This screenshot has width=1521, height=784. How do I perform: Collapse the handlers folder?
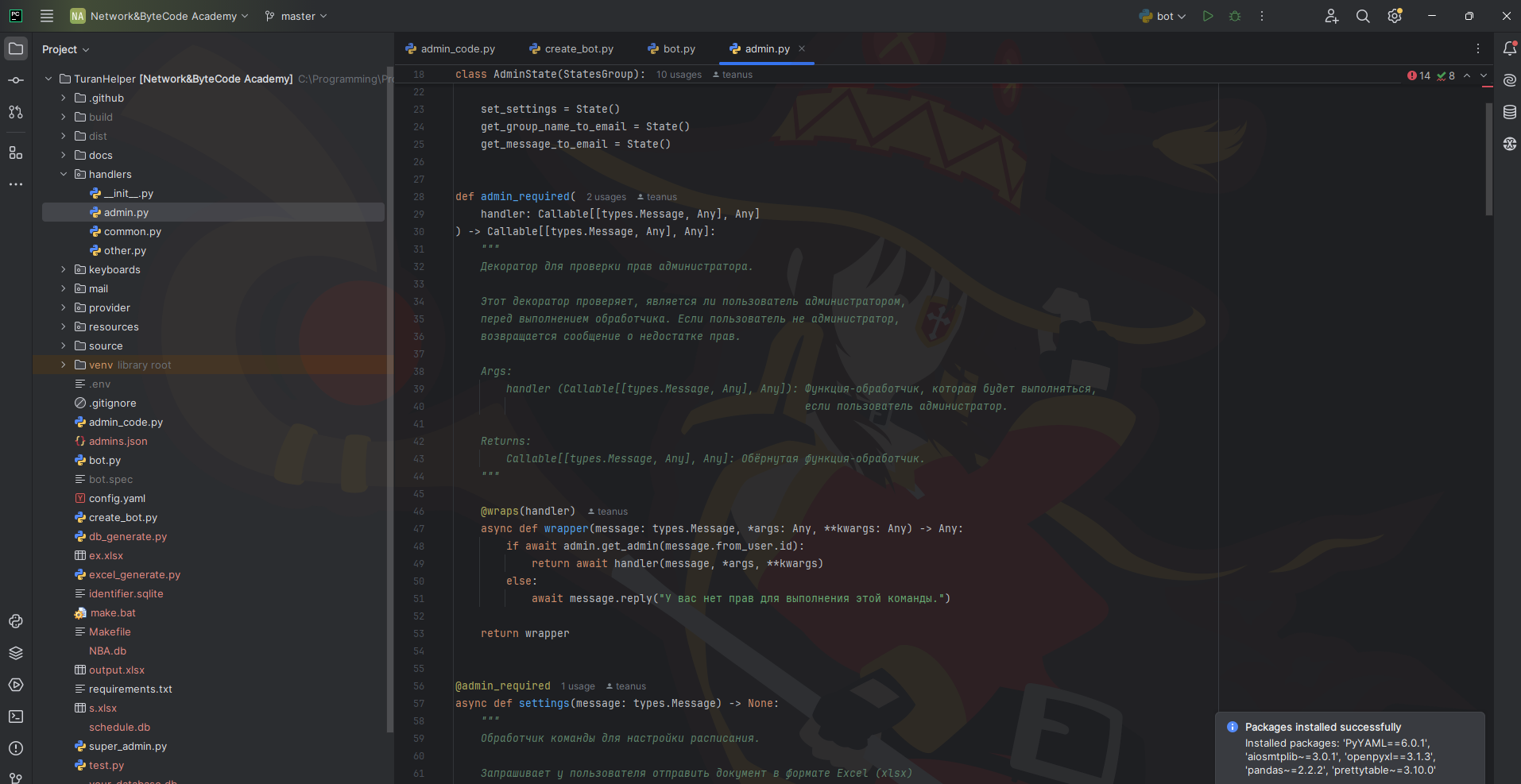click(x=64, y=174)
